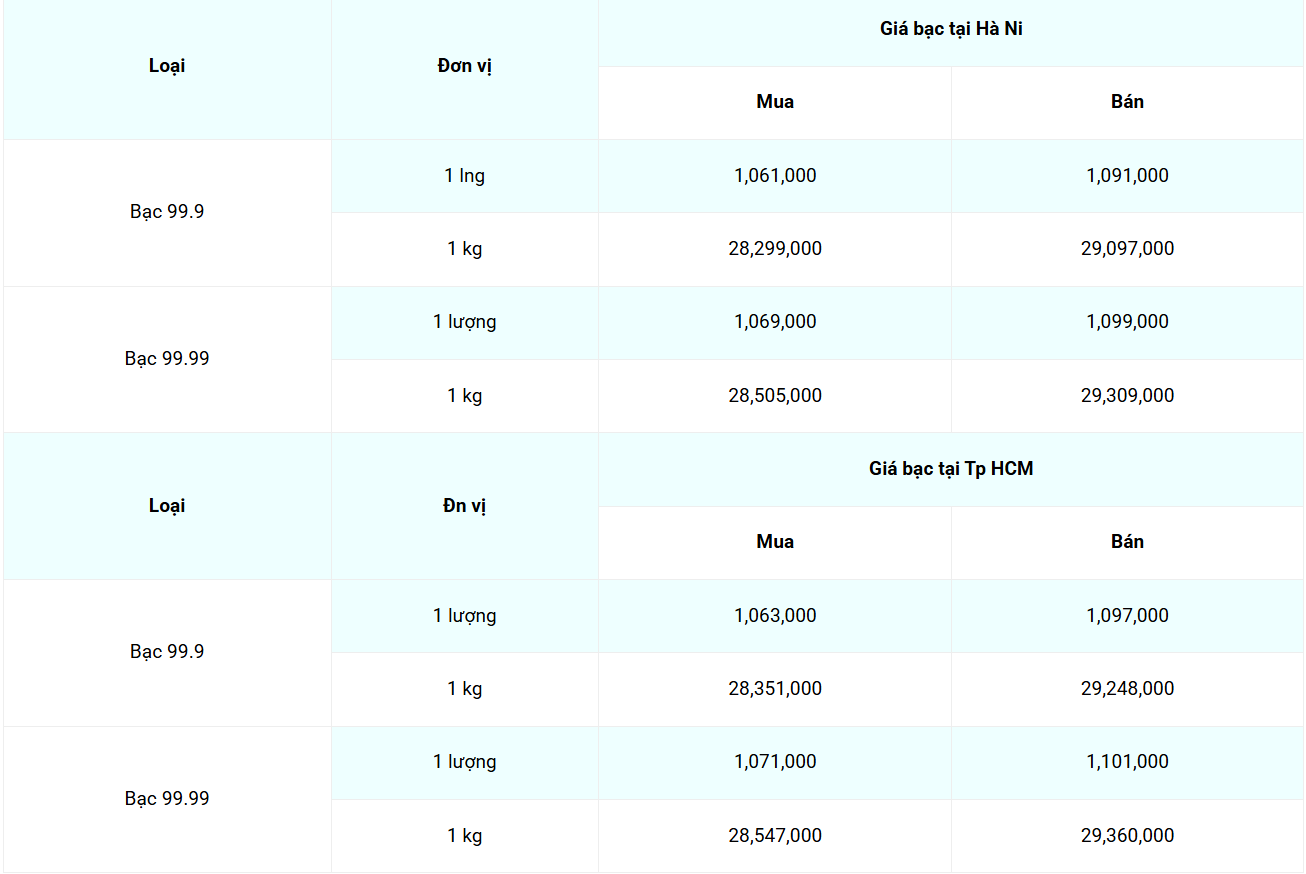This screenshot has width=1306, height=874.
Task: Select the buy price 28,299,000
Action: click(x=775, y=249)
